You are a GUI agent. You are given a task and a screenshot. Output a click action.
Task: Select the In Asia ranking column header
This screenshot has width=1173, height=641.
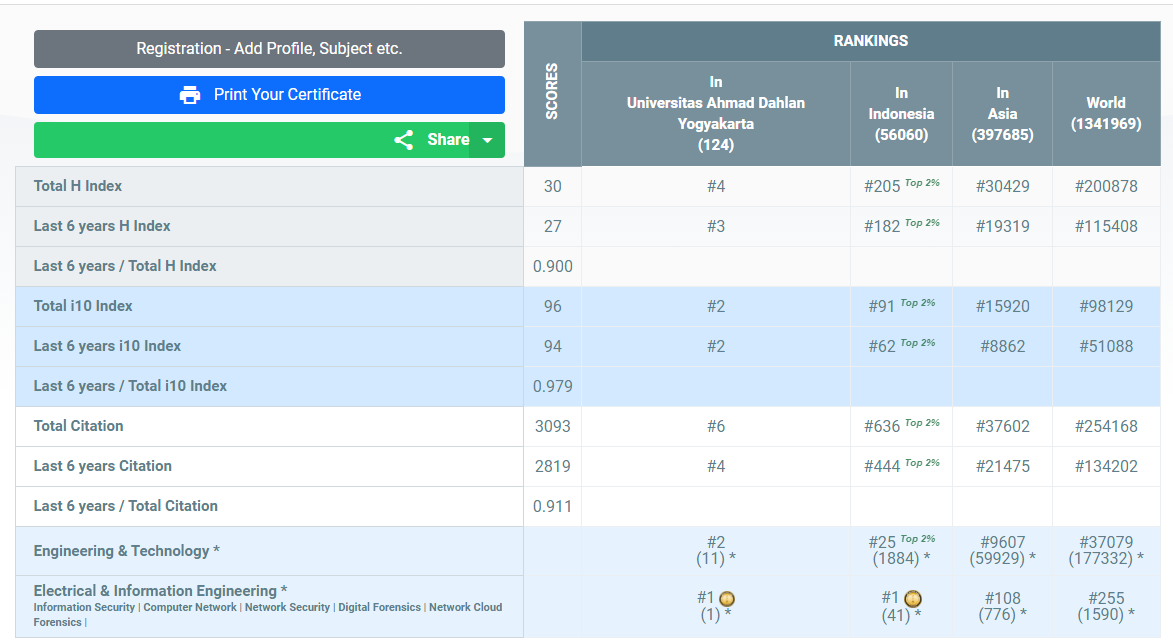click(1002, 113)
